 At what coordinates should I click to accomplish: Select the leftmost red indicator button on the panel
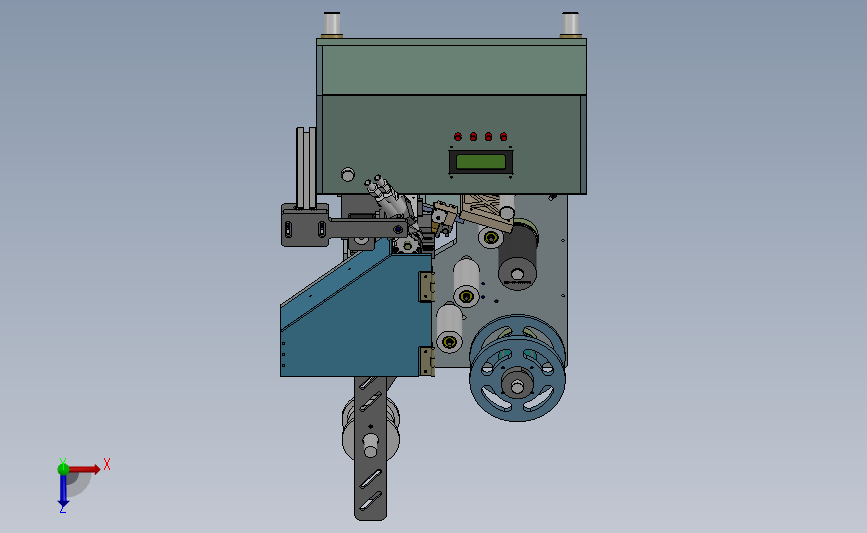[x=458, y=136]
